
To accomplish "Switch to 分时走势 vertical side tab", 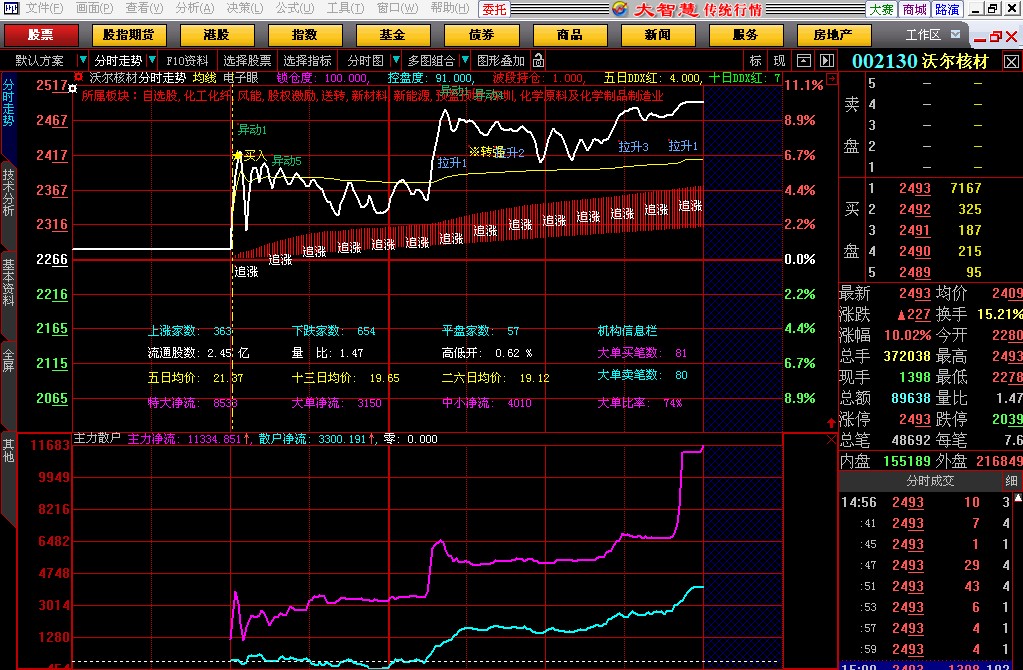I will click(x=8, y=103).
